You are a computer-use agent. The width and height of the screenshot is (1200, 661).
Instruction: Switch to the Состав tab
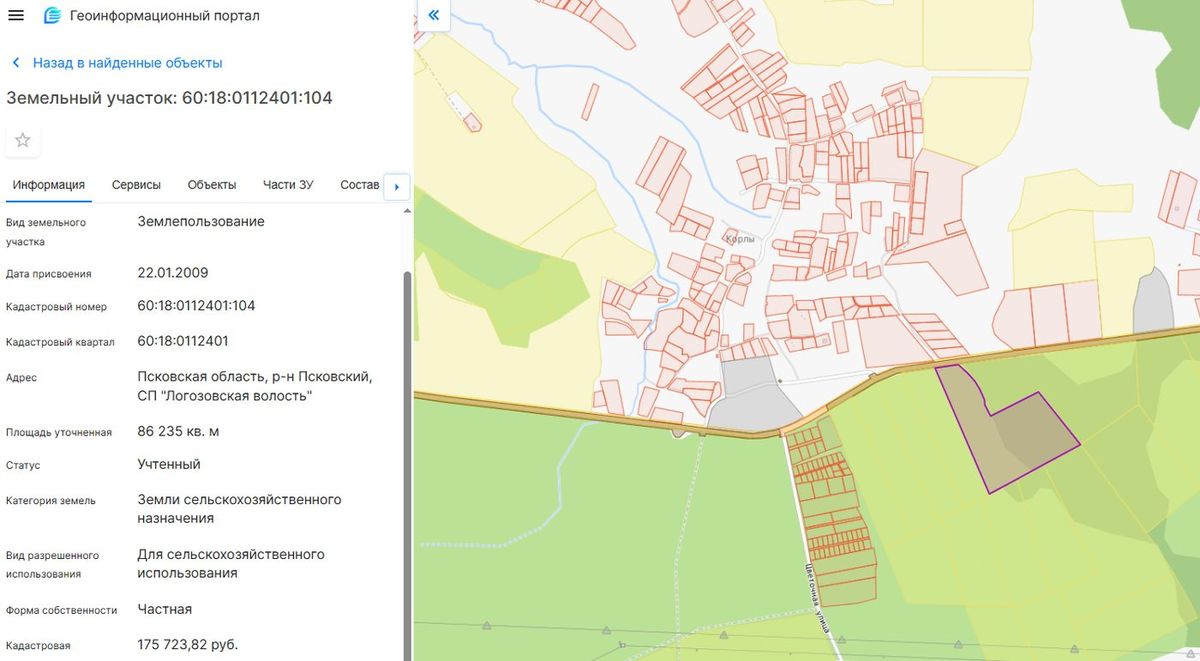click(x=360, y=185)
